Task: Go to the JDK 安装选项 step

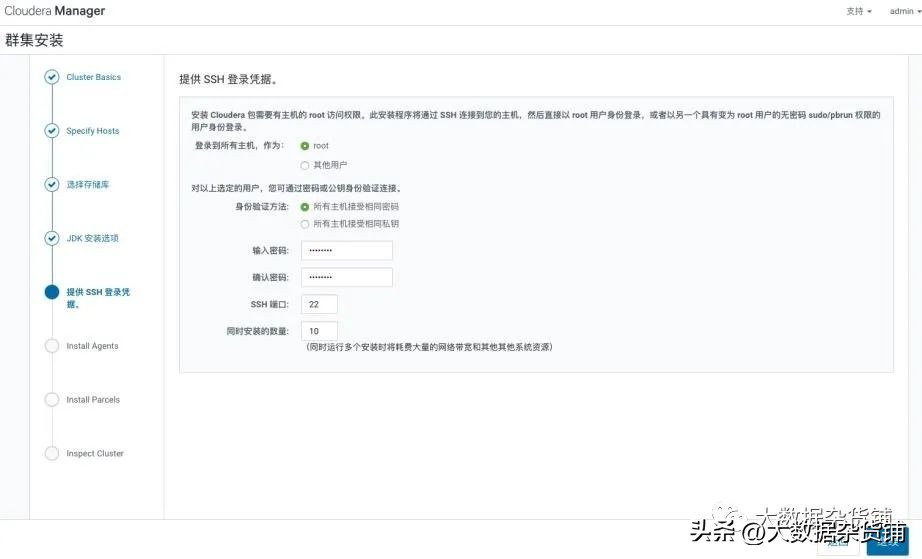Action: pyautogui.click(x=92, y=238)
